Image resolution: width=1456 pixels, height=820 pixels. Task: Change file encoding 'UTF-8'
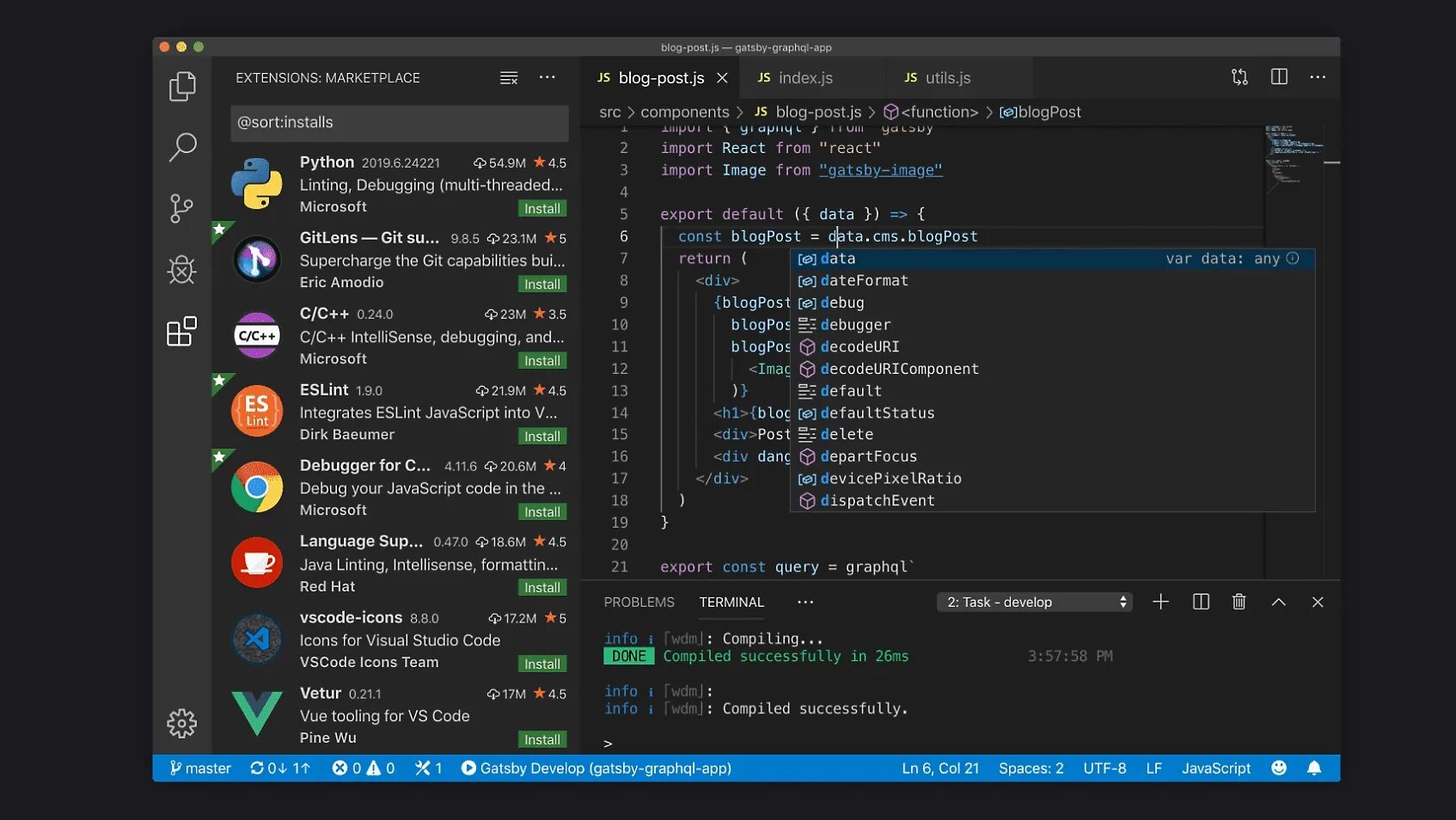pos(1104,768)
